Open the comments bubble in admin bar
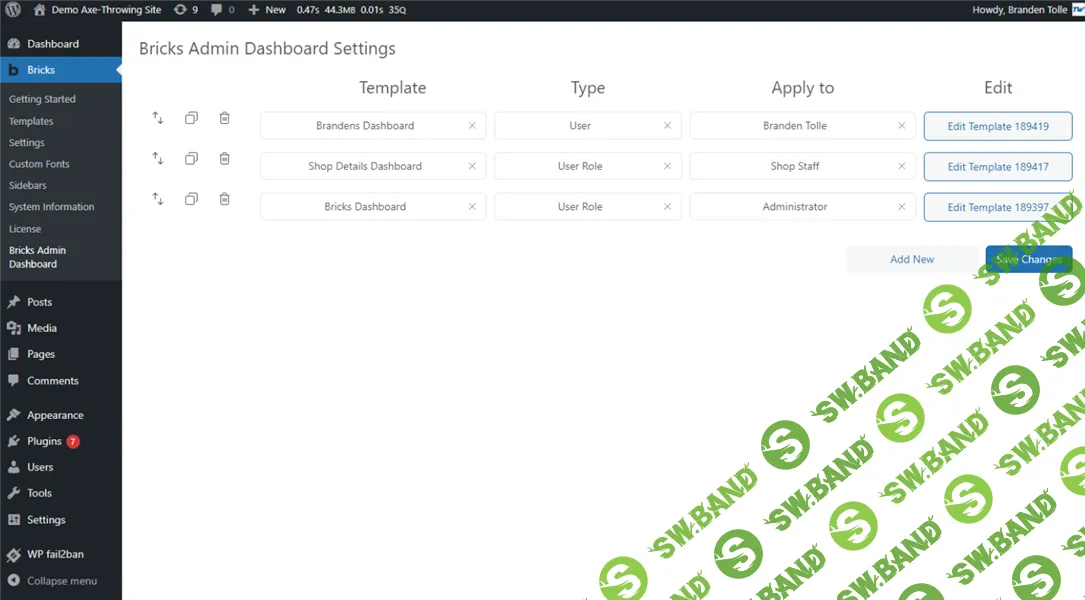1085x600 pixels. [x=222, y=10]
